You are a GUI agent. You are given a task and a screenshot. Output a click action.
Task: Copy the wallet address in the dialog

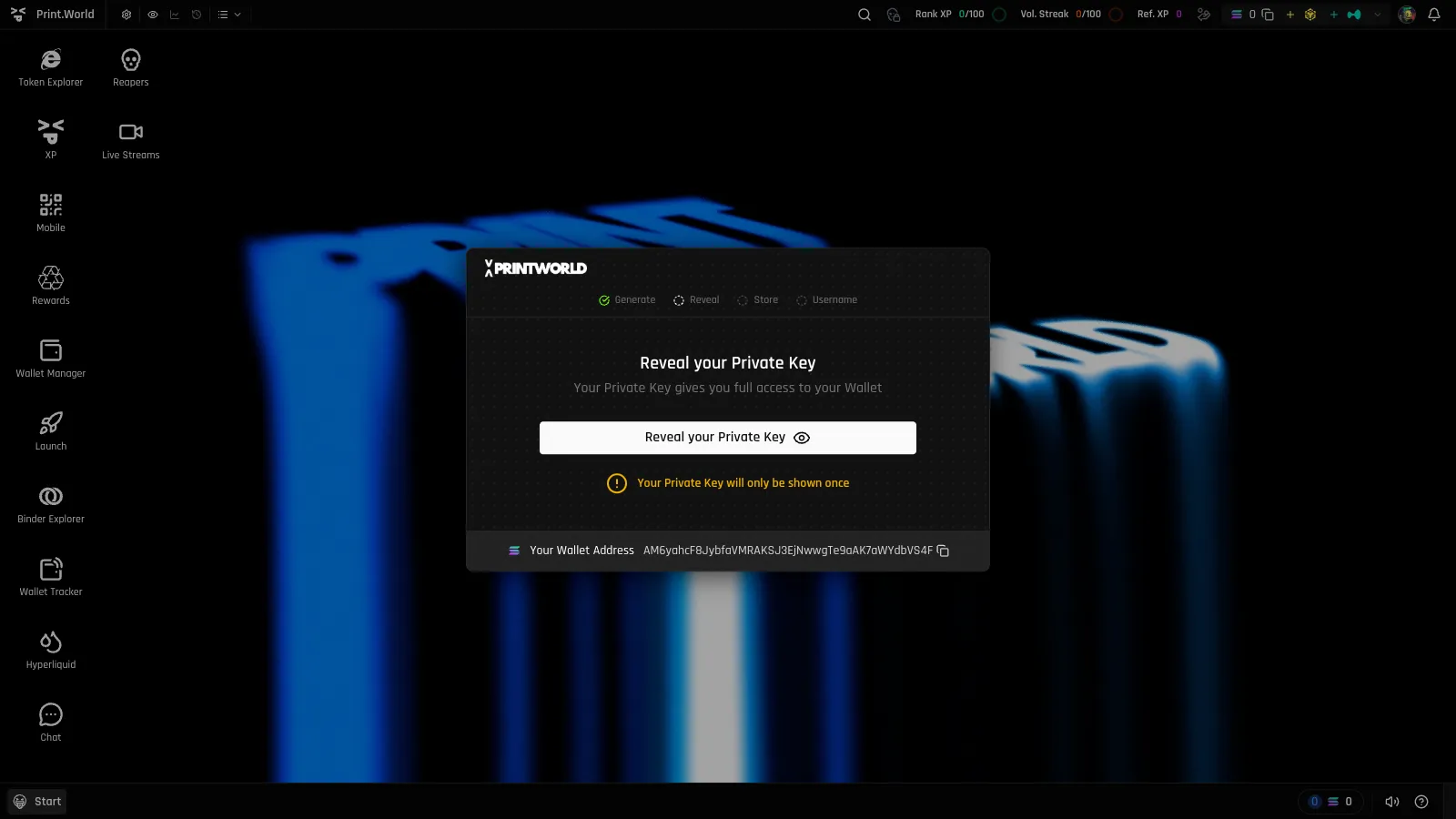(x=943, y=551)
